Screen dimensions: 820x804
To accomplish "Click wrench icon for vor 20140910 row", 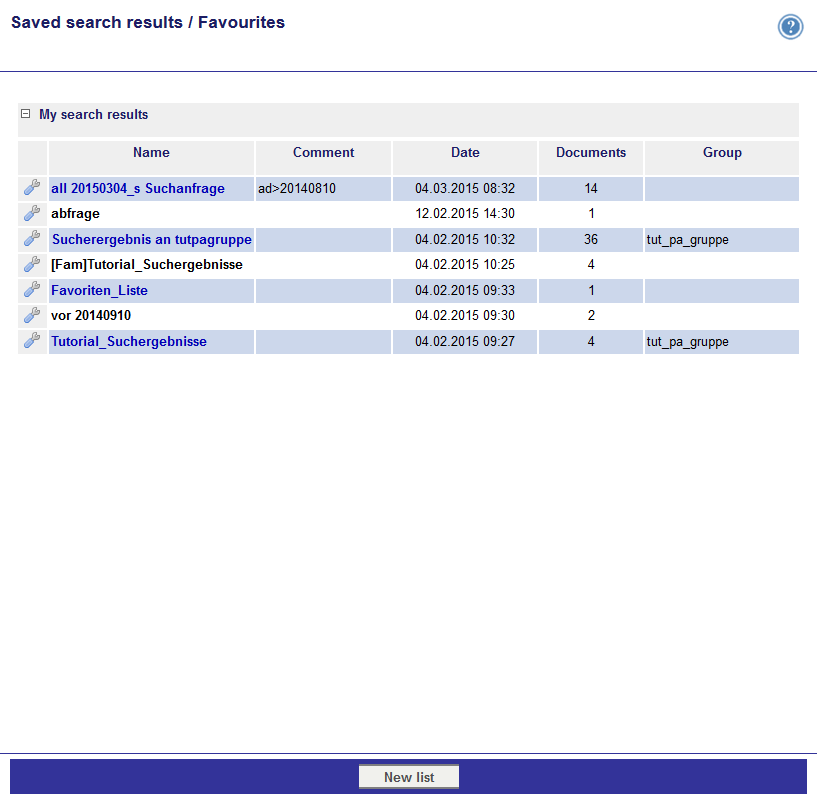I will tap(32, 315).
